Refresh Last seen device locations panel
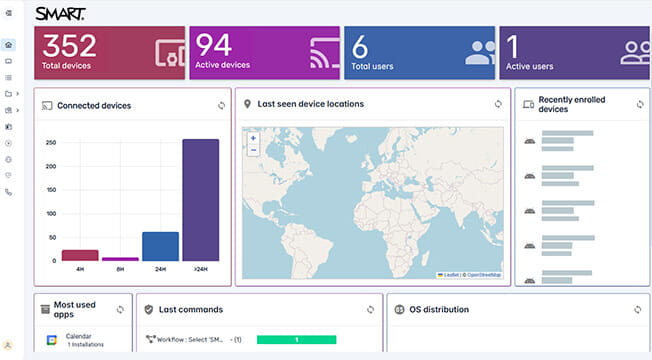The width and height of the screenshot is (652, 360). (x=498, y=104)
